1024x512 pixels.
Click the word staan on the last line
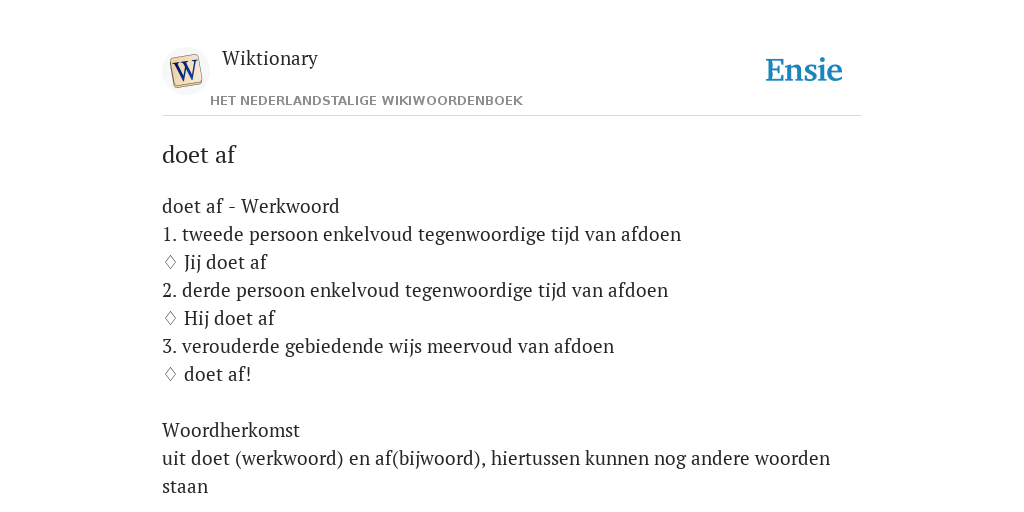click(x=185, y=487)
